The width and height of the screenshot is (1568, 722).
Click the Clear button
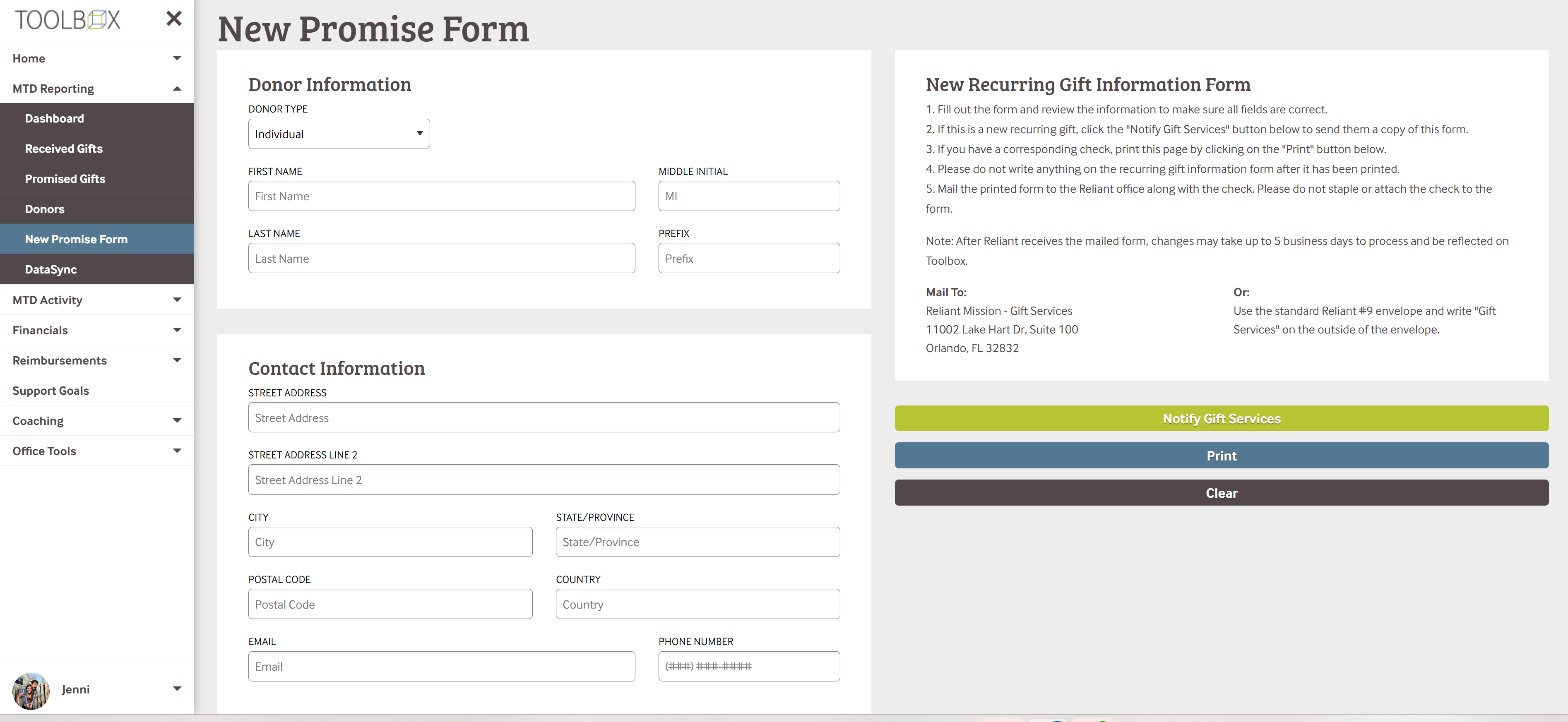1221,493
